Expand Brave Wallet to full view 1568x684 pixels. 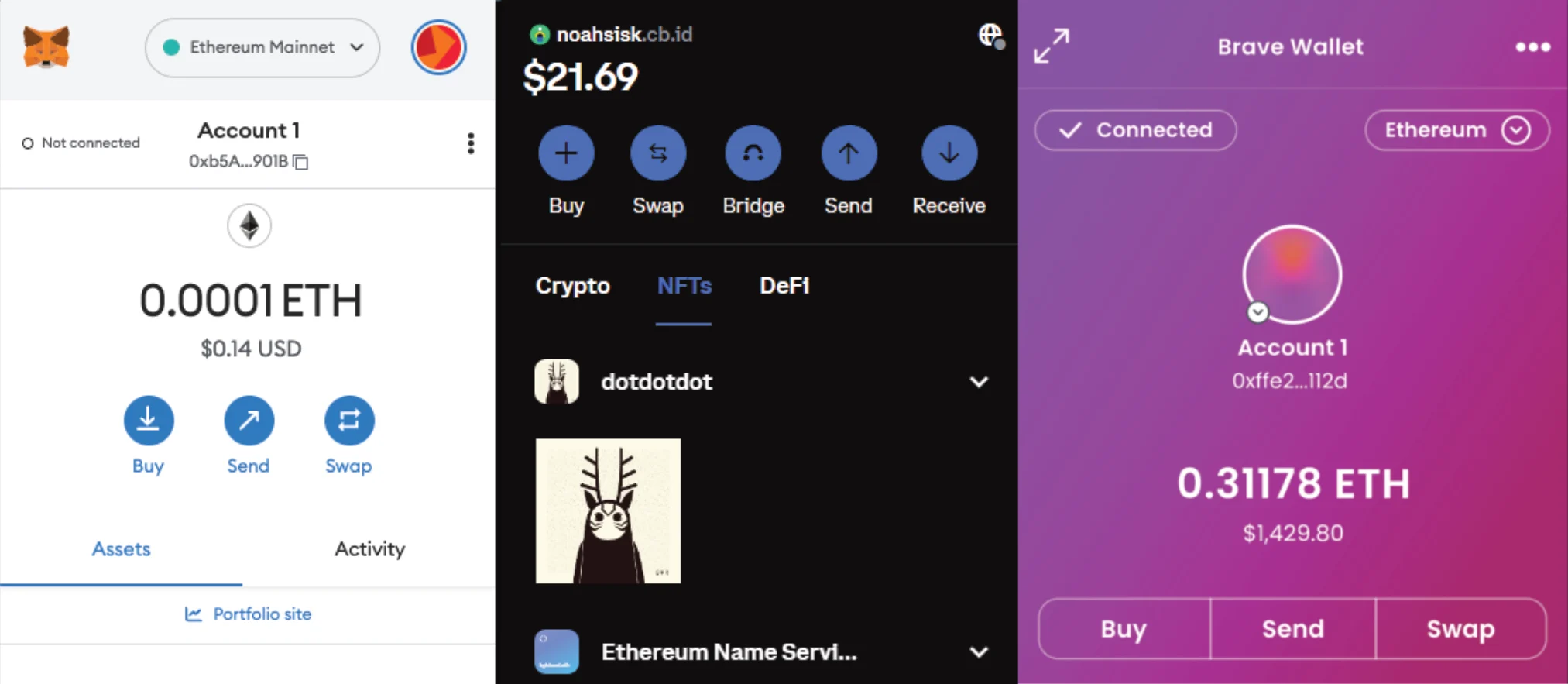1052,46
